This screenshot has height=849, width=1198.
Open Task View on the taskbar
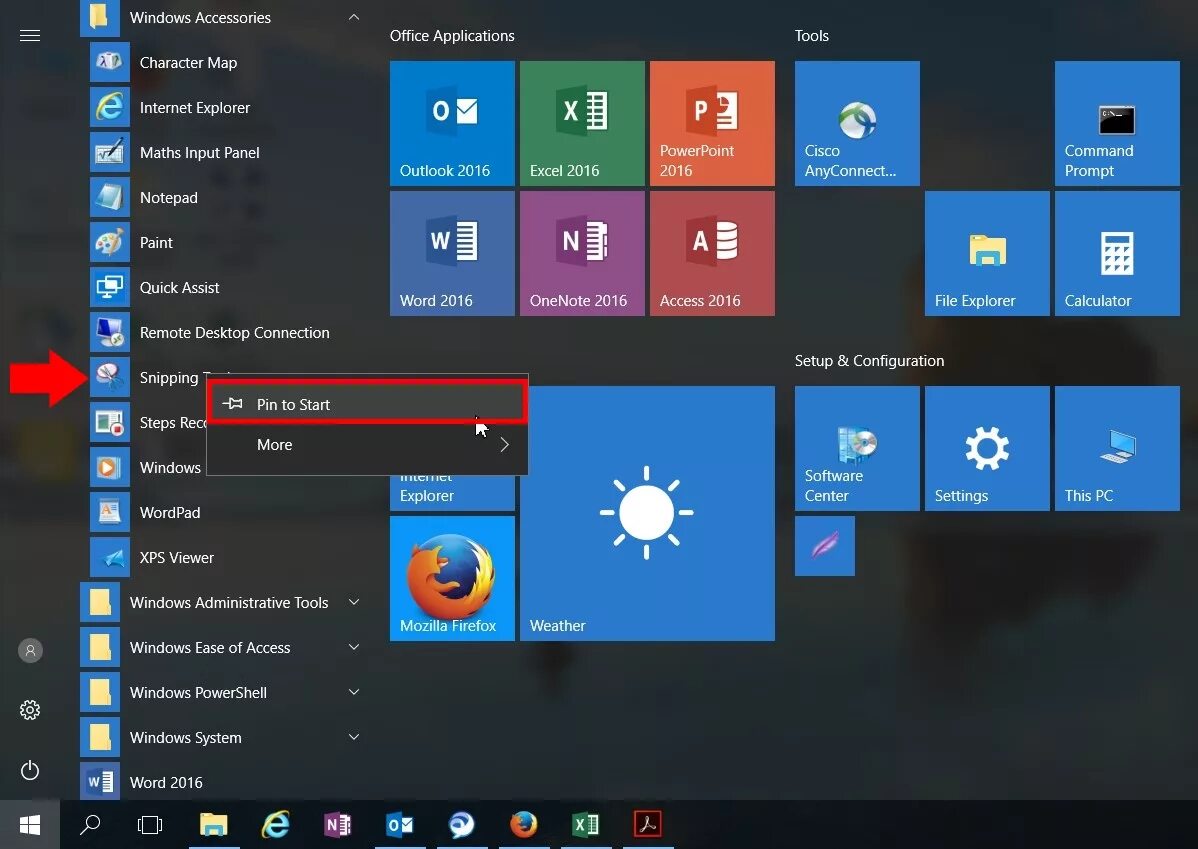pyautogui.click(x=150, y=825)
